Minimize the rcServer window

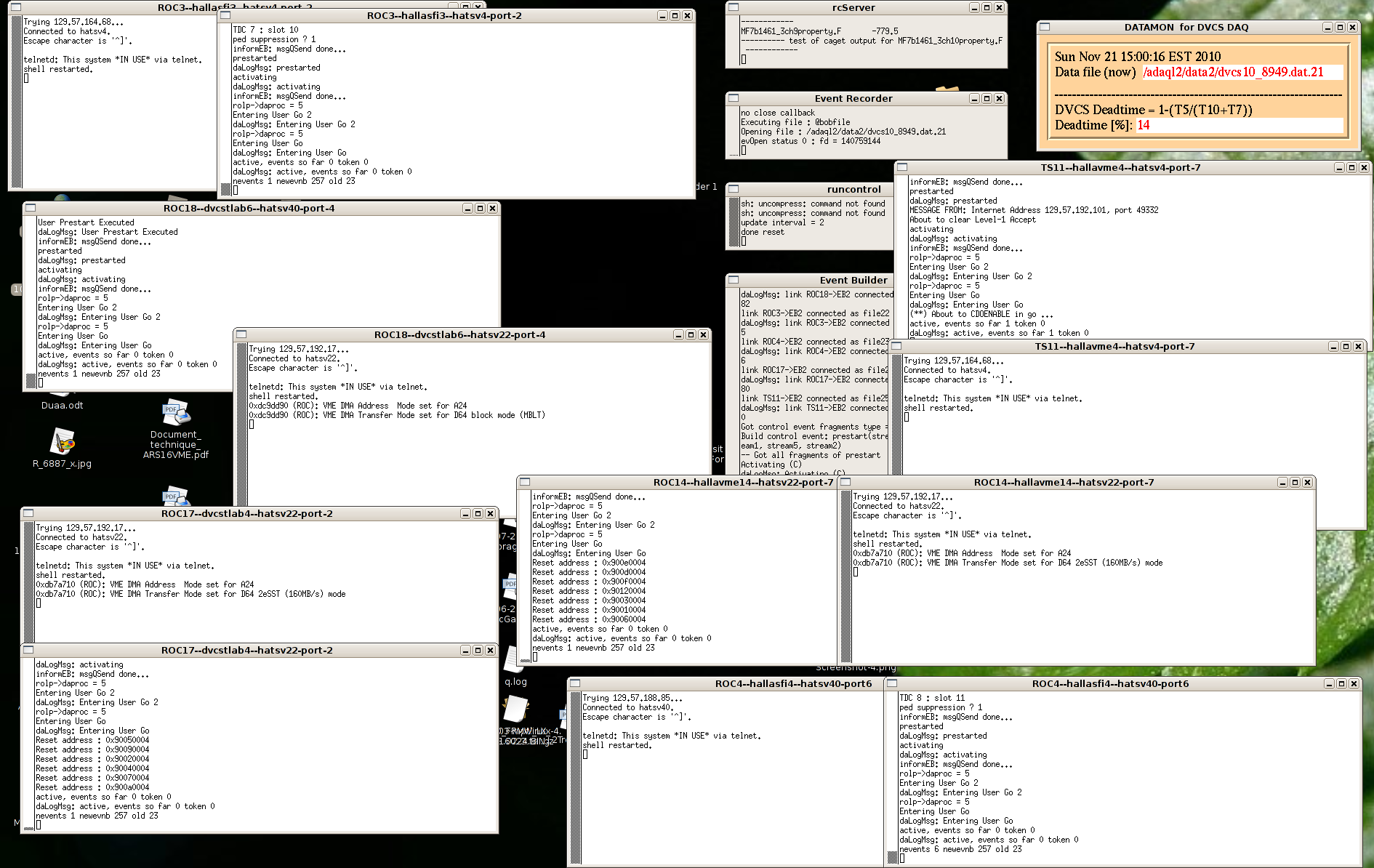click(974, 7)
